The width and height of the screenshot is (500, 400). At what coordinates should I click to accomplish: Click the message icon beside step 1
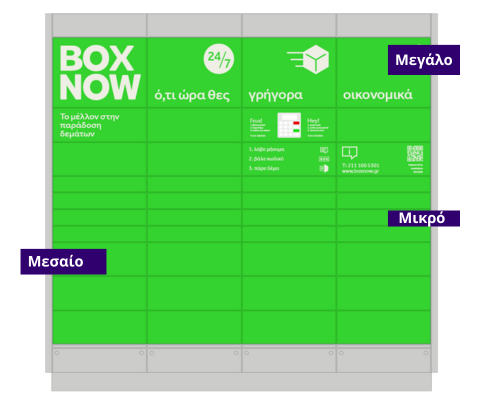click(x=324, y=150)
